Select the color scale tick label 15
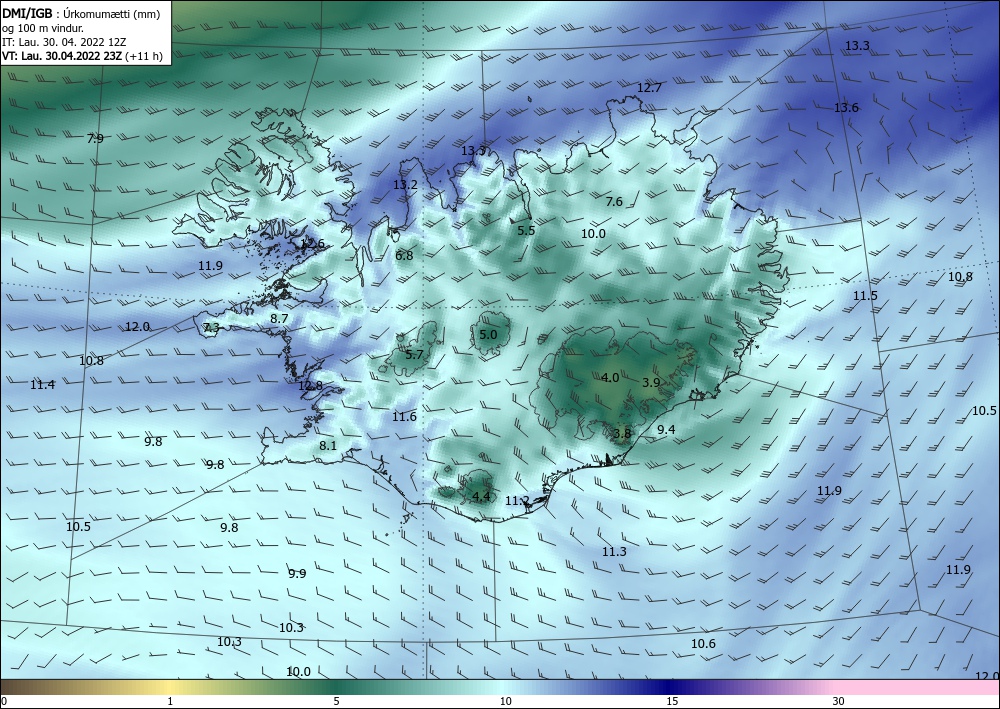 tap(672, 701)
